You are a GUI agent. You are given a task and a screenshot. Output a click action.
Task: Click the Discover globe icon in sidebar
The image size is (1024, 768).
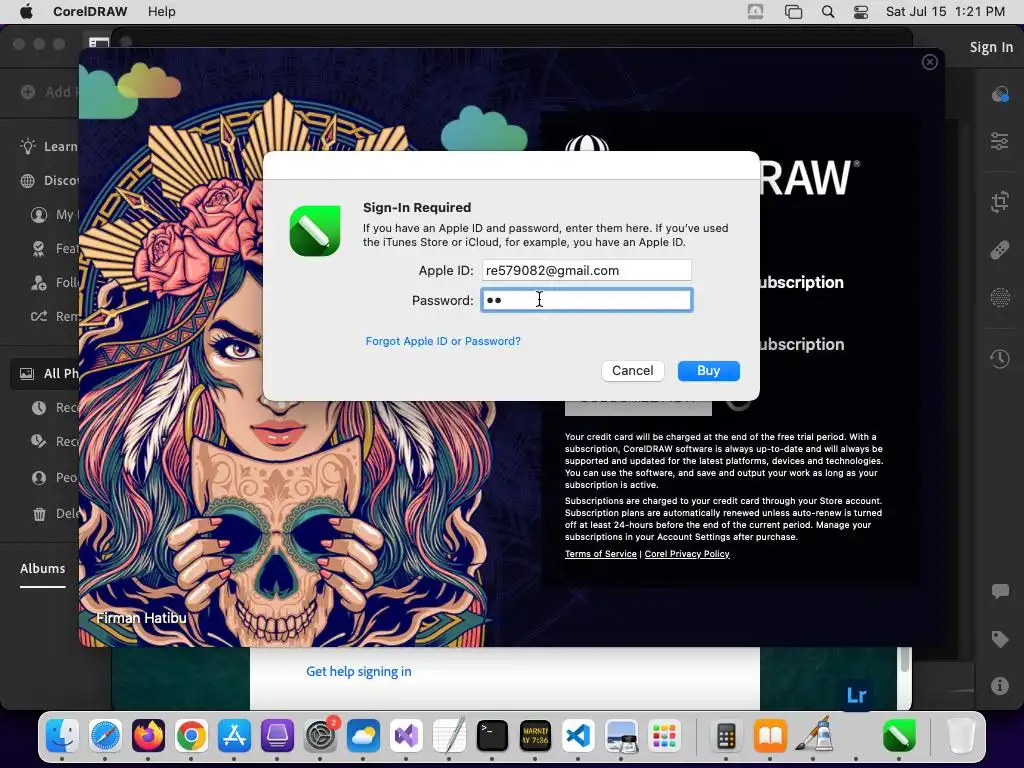tap(27, 181)
